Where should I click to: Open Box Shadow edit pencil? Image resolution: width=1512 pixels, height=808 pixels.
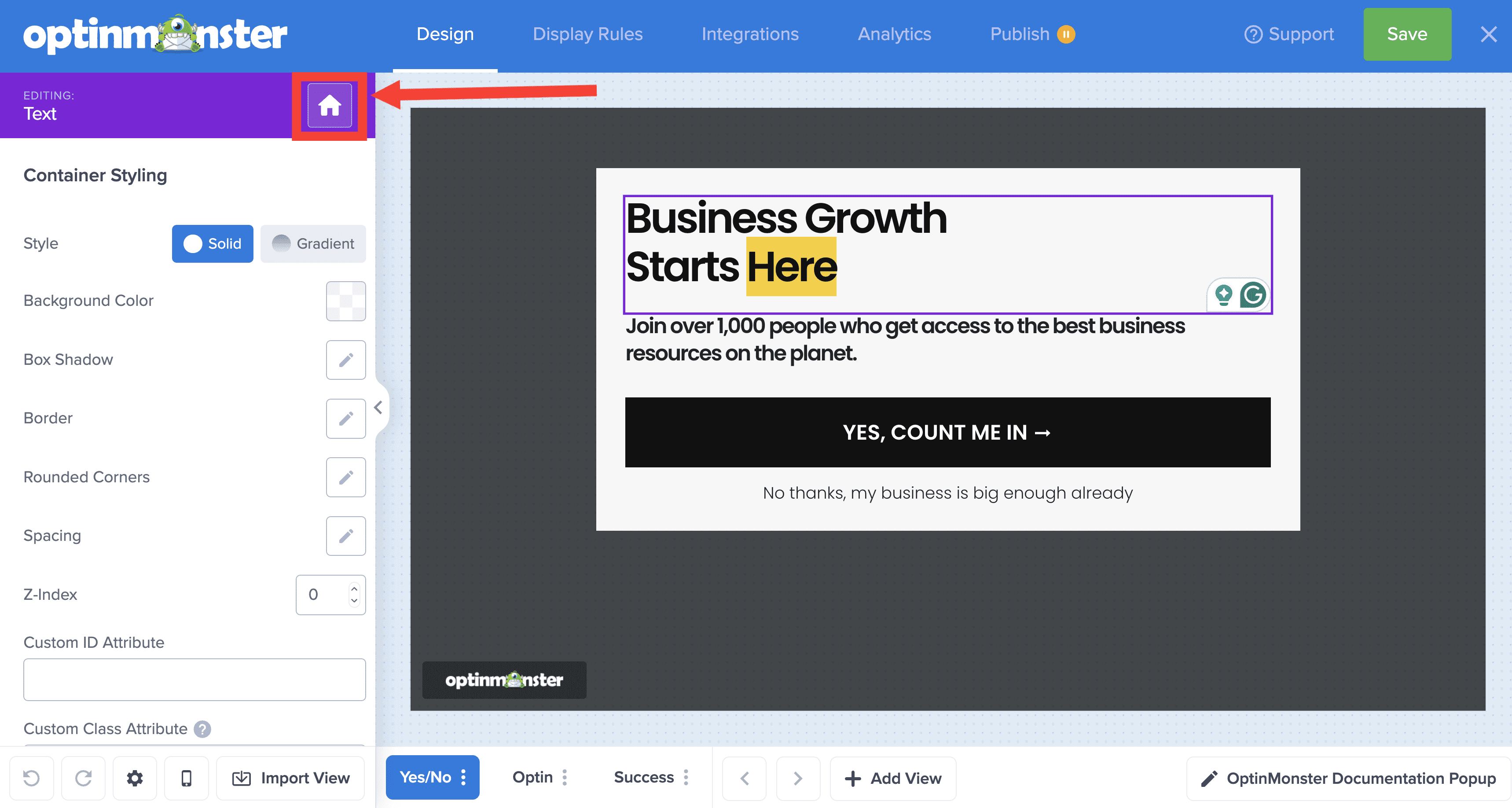pyautogui.click(x=346, y=360)
